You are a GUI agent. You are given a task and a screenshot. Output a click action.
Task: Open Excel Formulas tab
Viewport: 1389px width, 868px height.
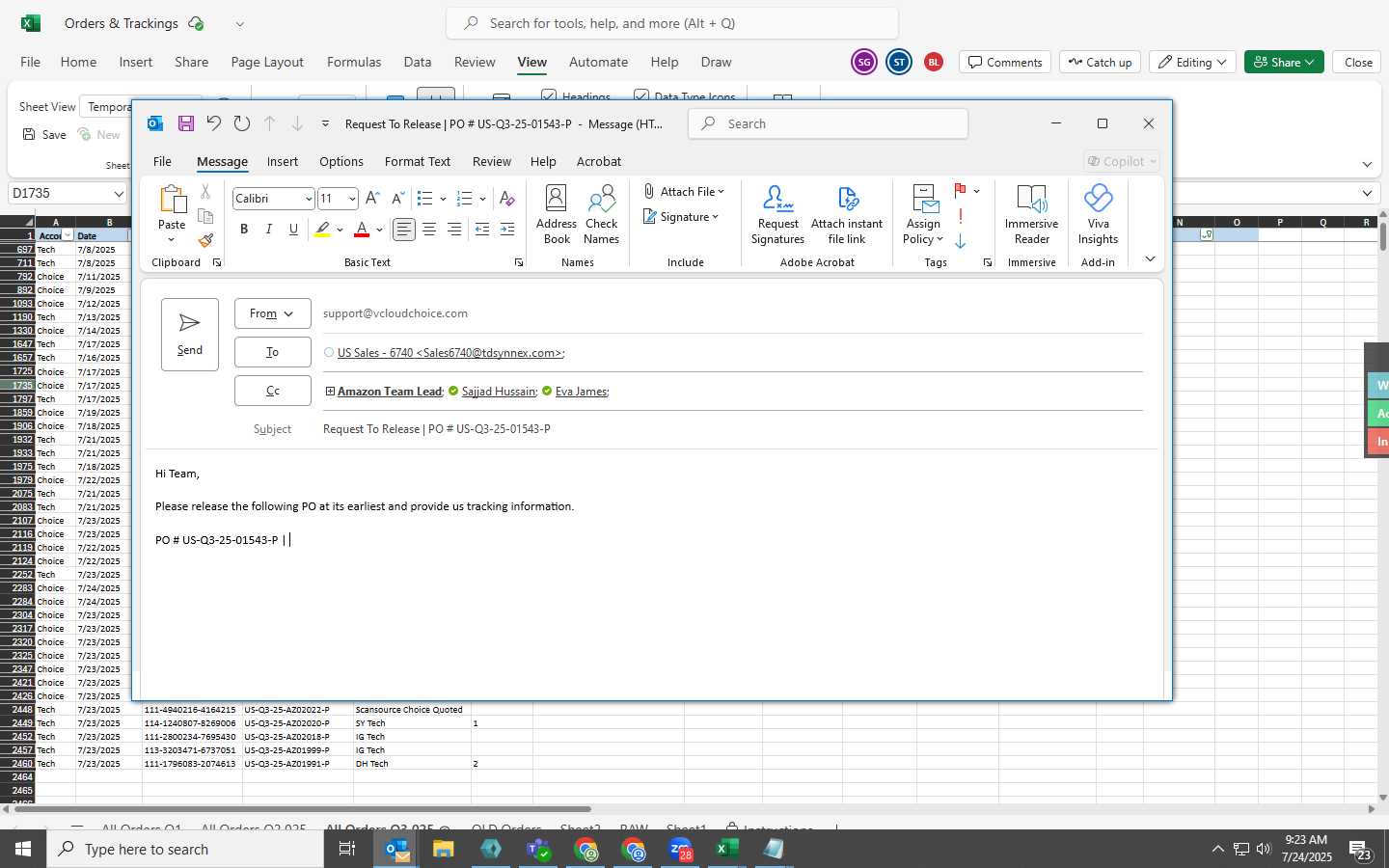click(354, 62)
